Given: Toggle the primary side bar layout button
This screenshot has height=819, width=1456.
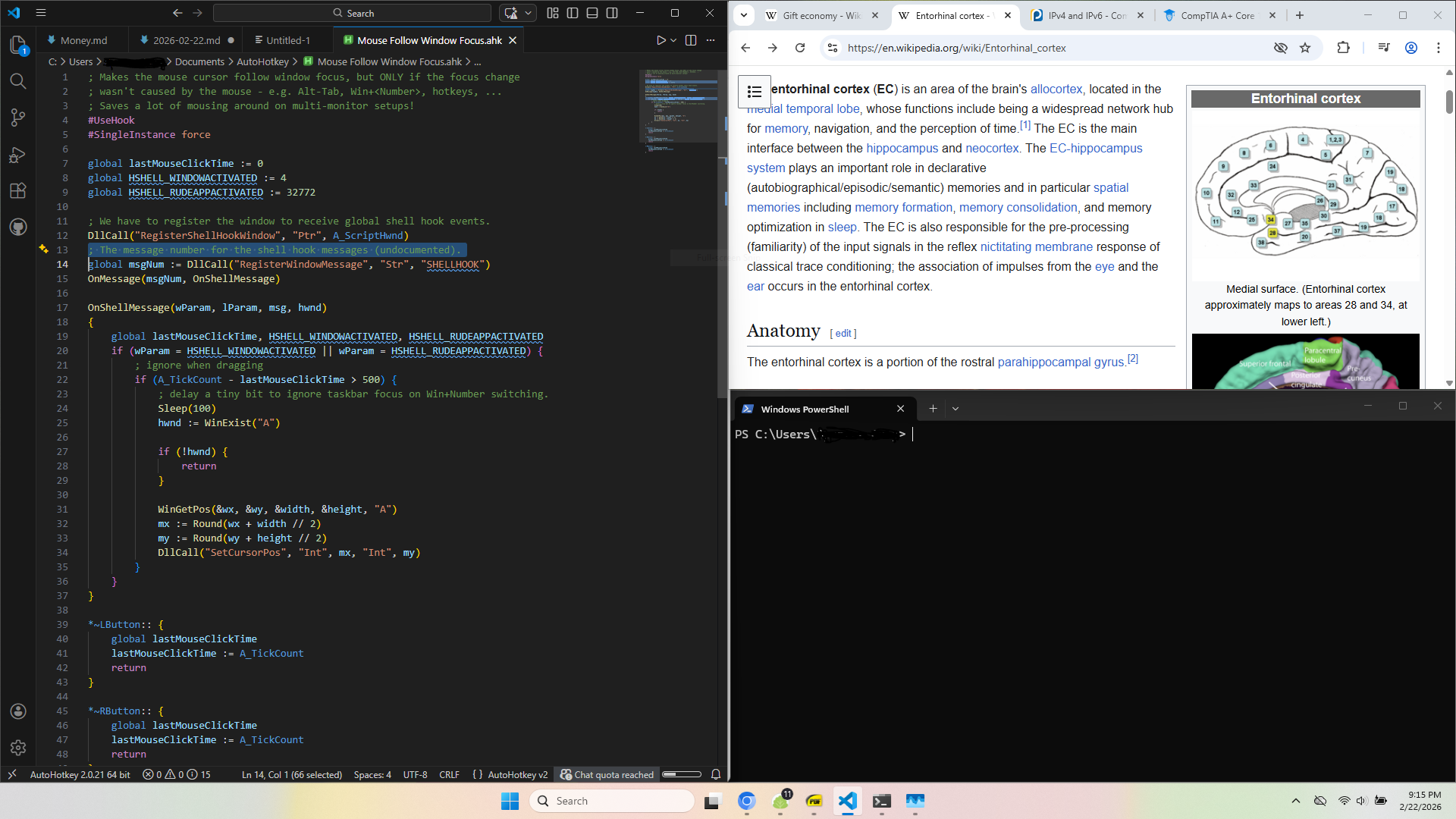Looking at the screenshot, I should click(x=573, y=13).
